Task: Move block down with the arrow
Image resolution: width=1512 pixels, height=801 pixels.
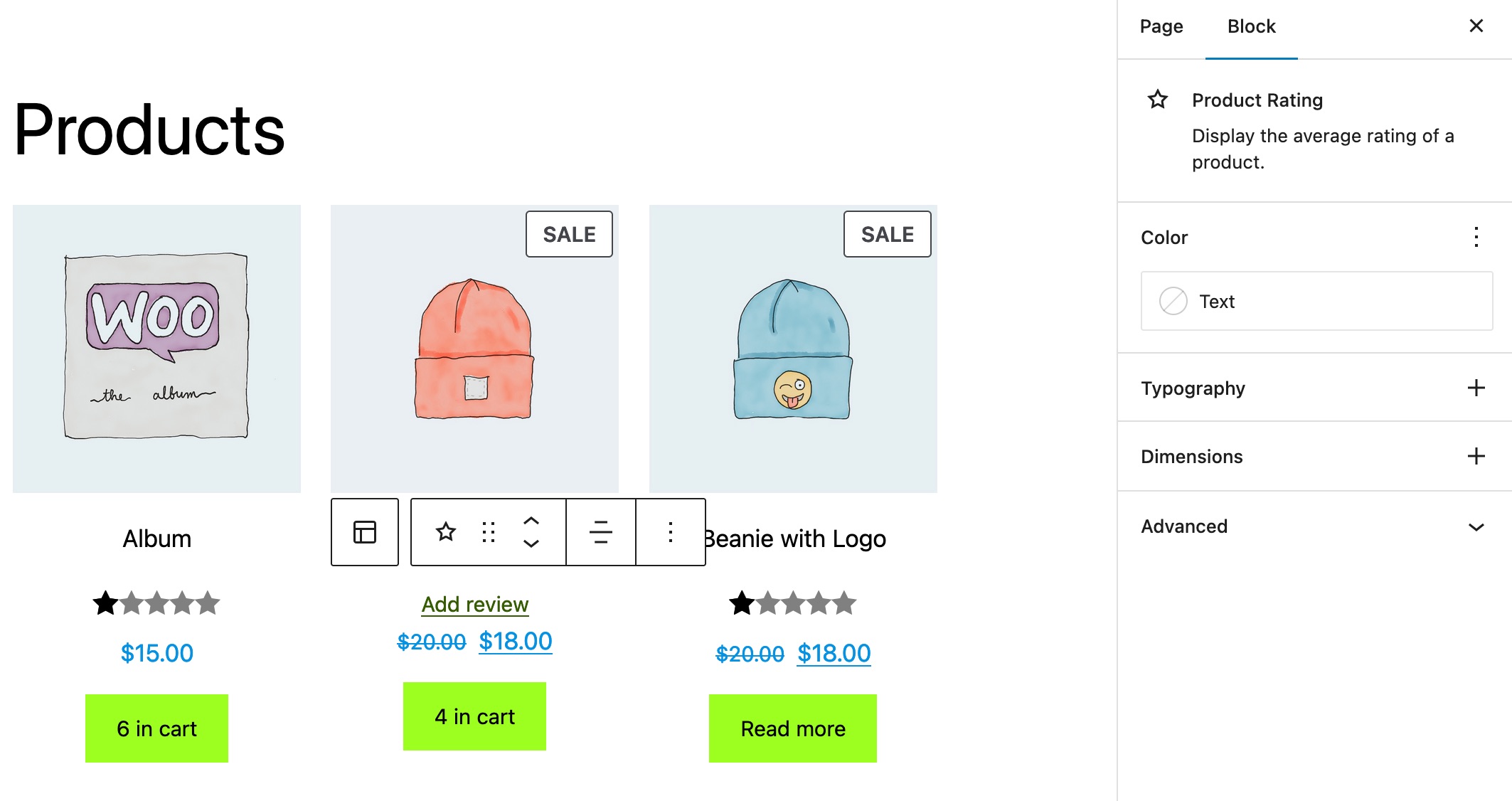Action: coord(531,543)
